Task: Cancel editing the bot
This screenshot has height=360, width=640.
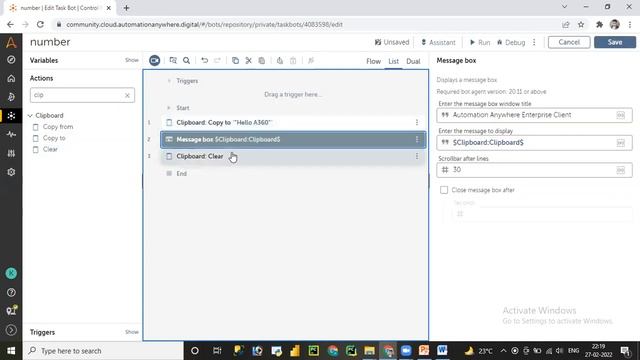Action: pyautogui.click(x=569, y=42)
